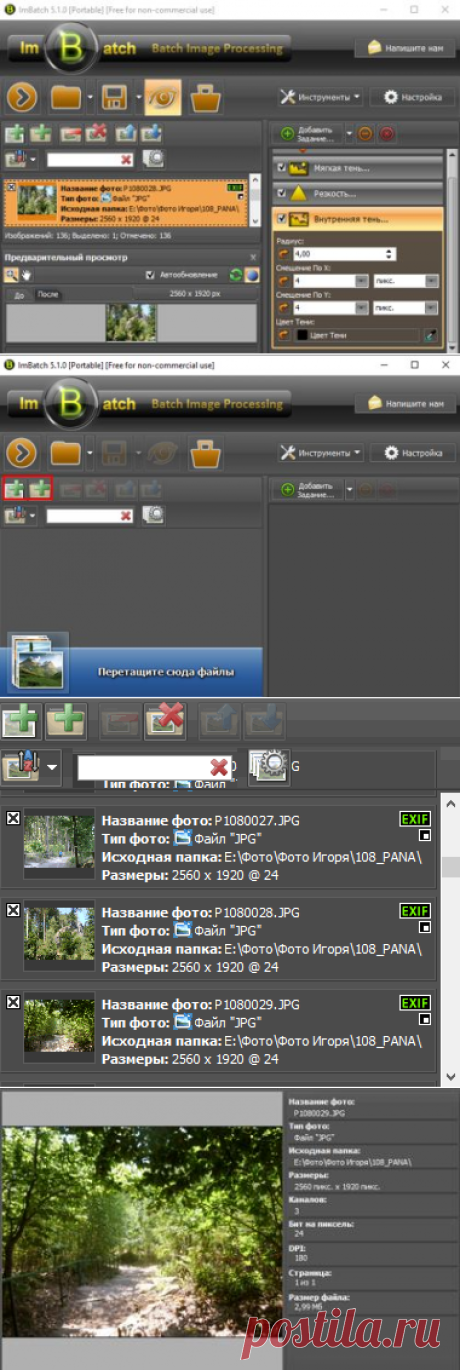Toggle the Мягкая тень task checkbox
460x1370 pixels.
click(281, 169)
